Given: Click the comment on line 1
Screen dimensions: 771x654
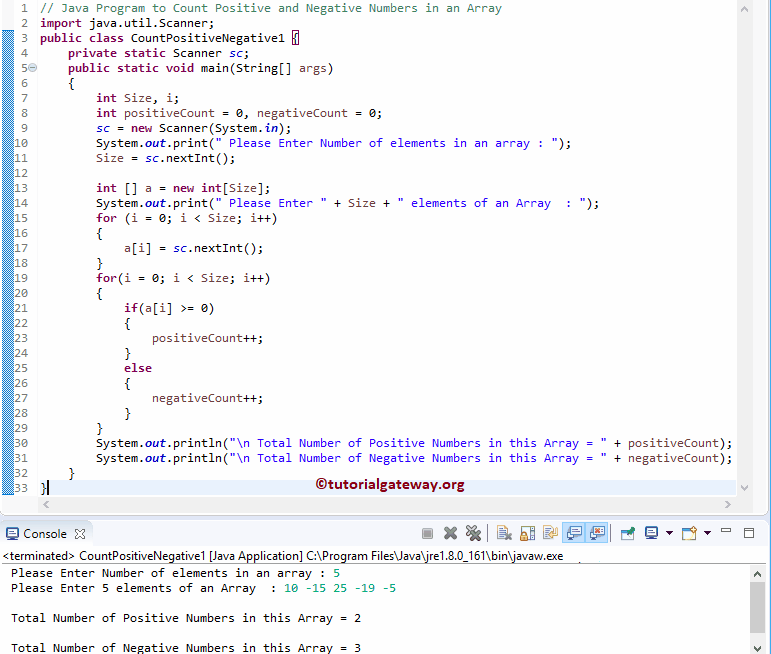Looking at the screenshot, I should [x=271, y=8].
